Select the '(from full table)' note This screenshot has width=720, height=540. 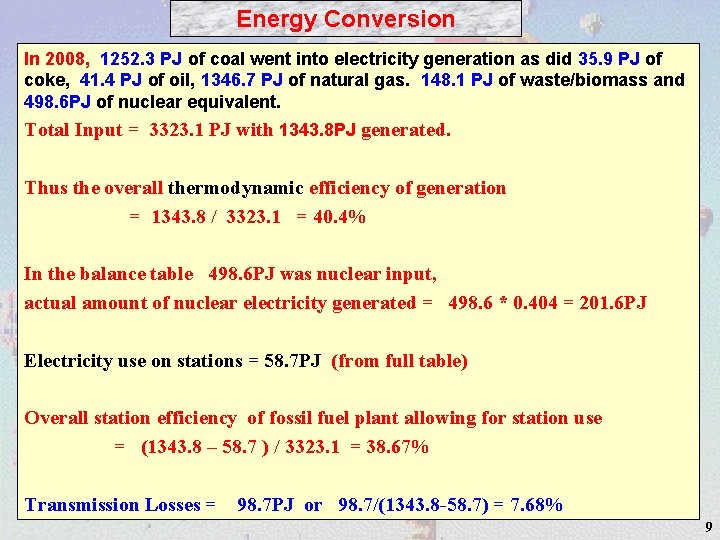click(399, 361)
